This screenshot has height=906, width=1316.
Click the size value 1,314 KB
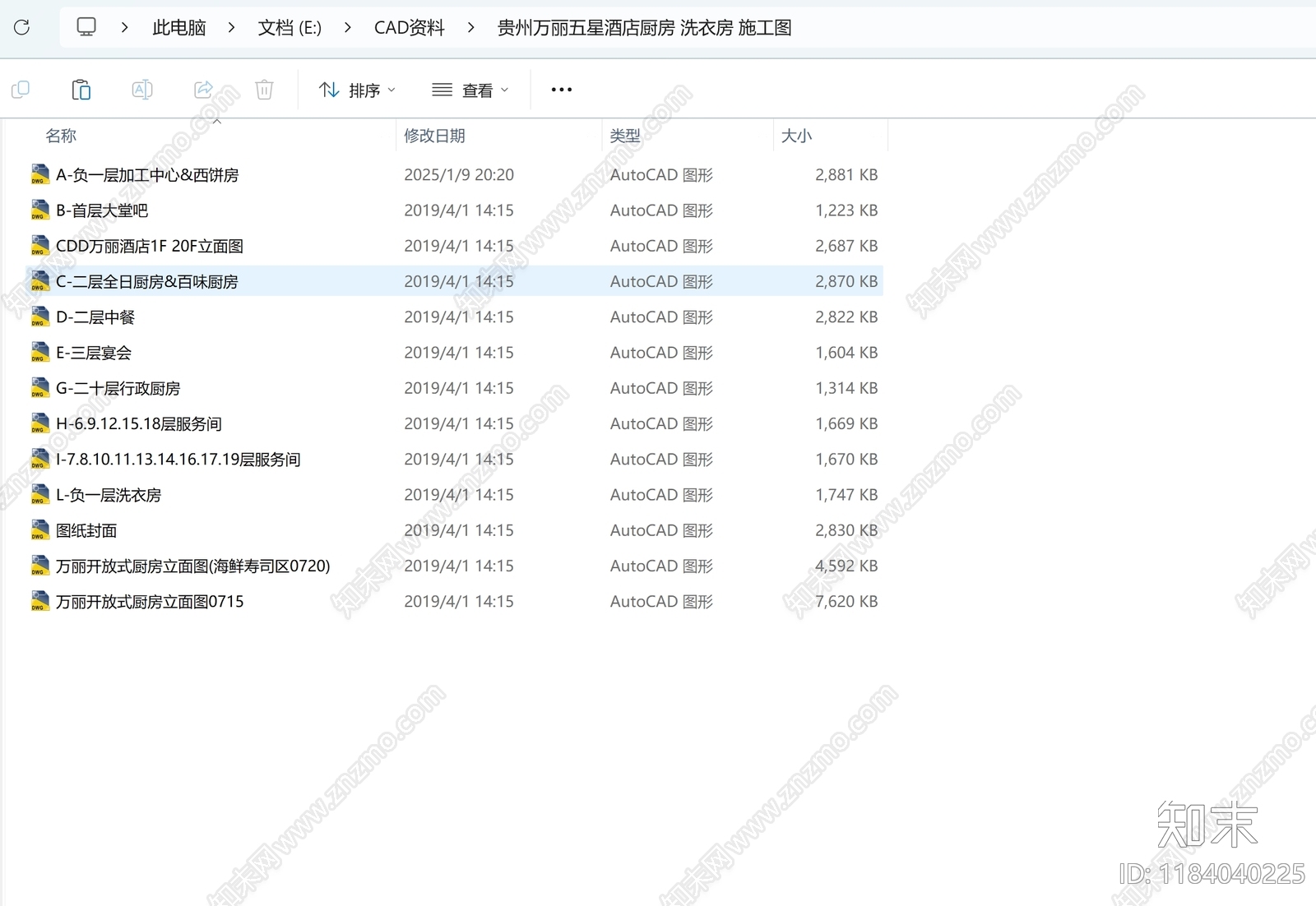846,388
